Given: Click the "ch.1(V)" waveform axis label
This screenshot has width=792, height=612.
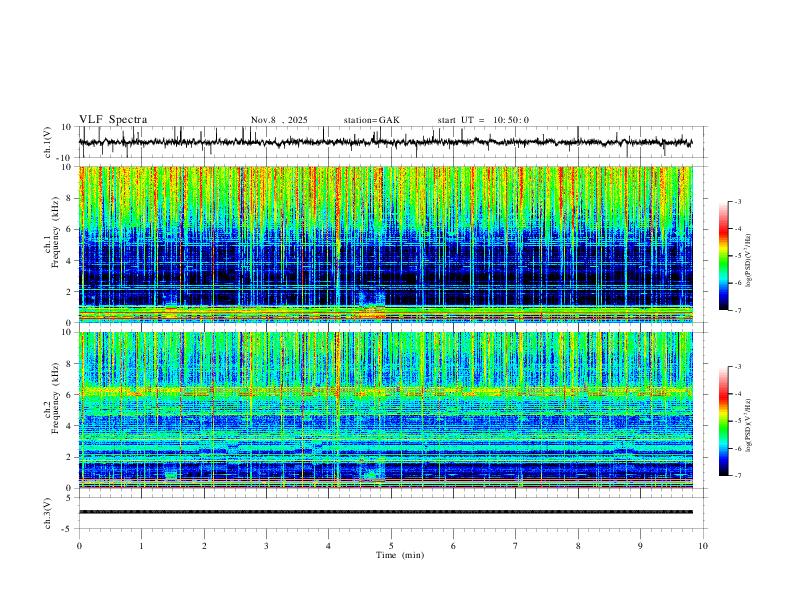Looking at the screenshot, I should [x=48, y=142].
